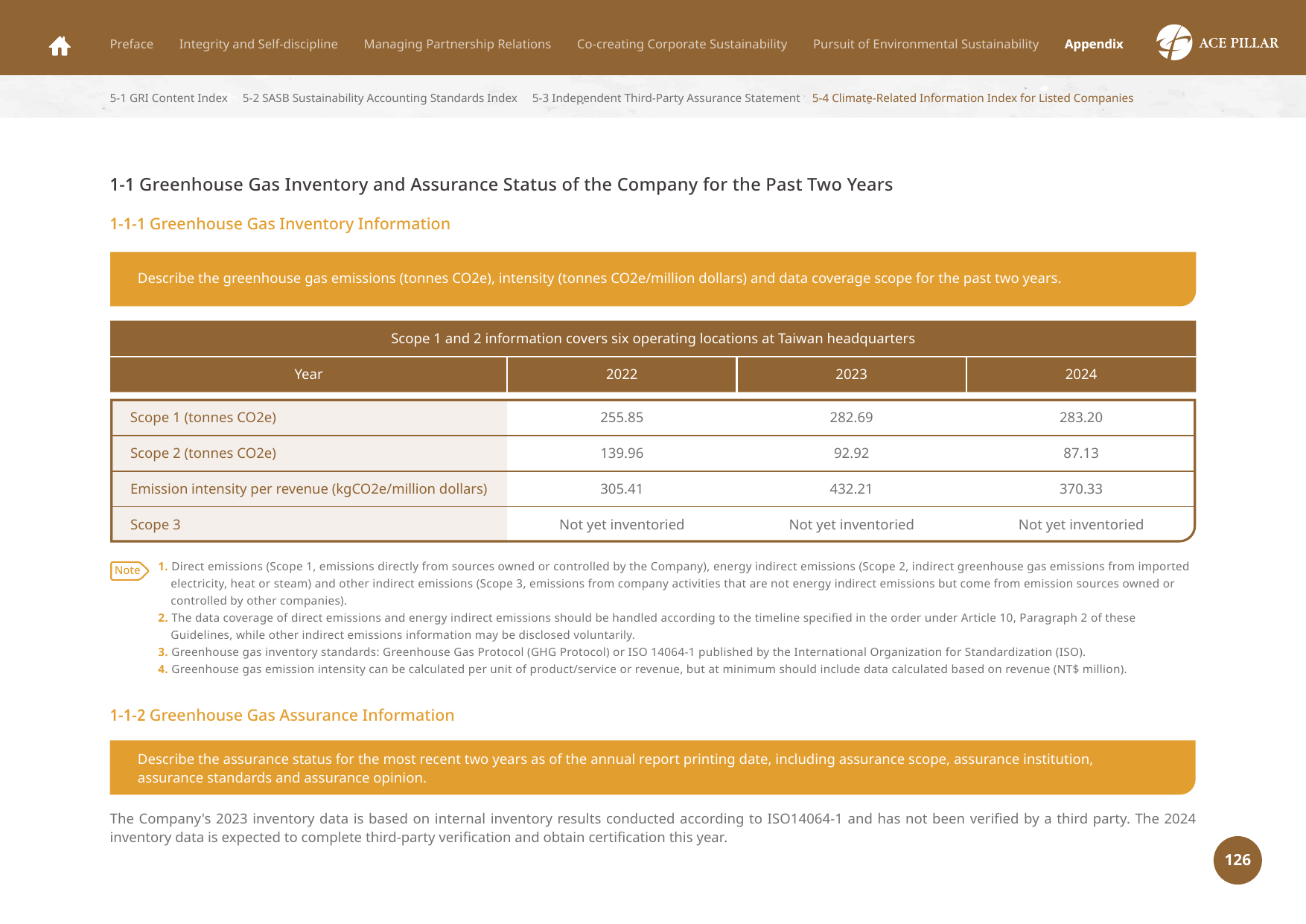Click the main 1-1 Greenhouse Gas Inventory title
This screenshot has height=924, width=1306.
(501, 185)
